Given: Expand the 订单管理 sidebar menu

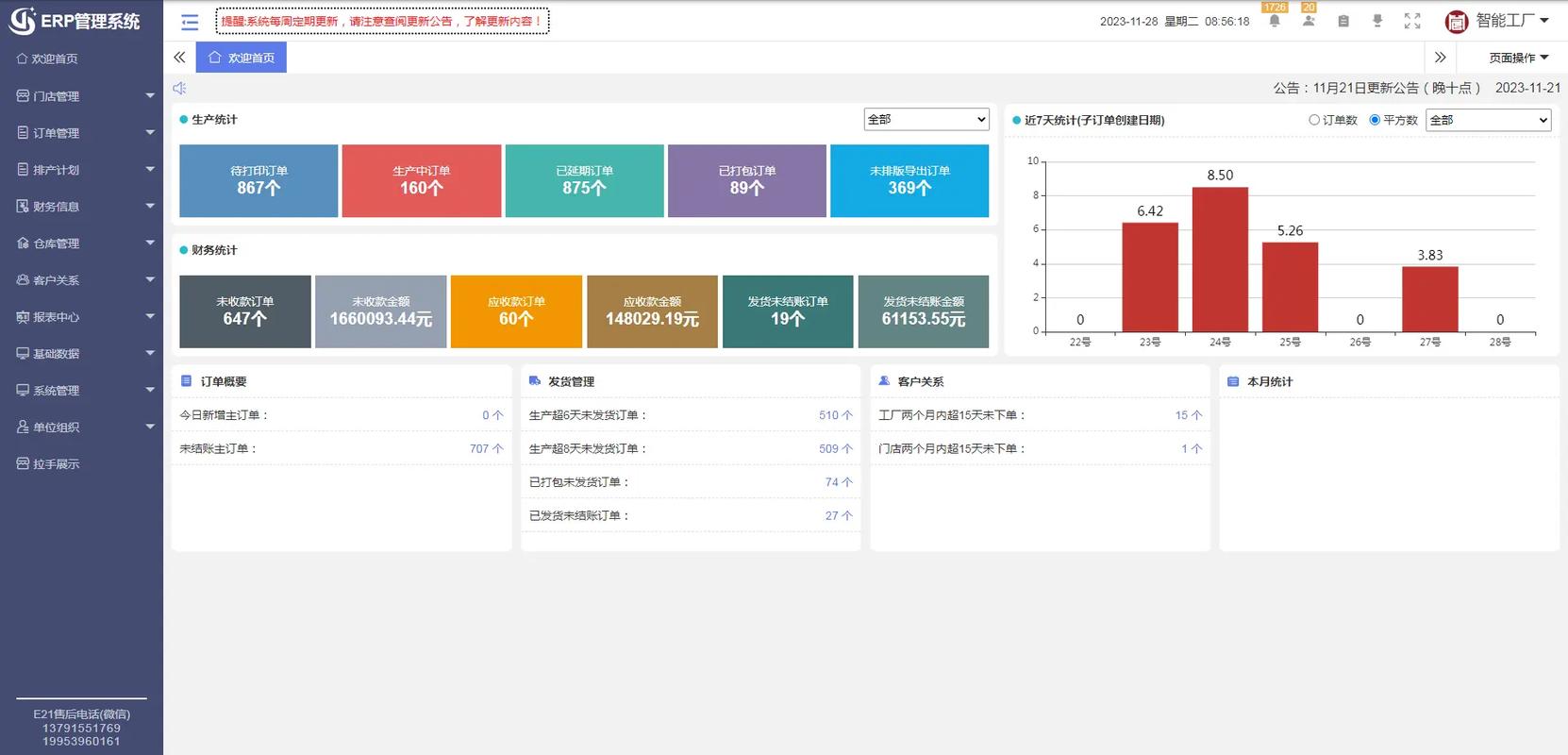Looking at the screenshot, I should (81, 133).
